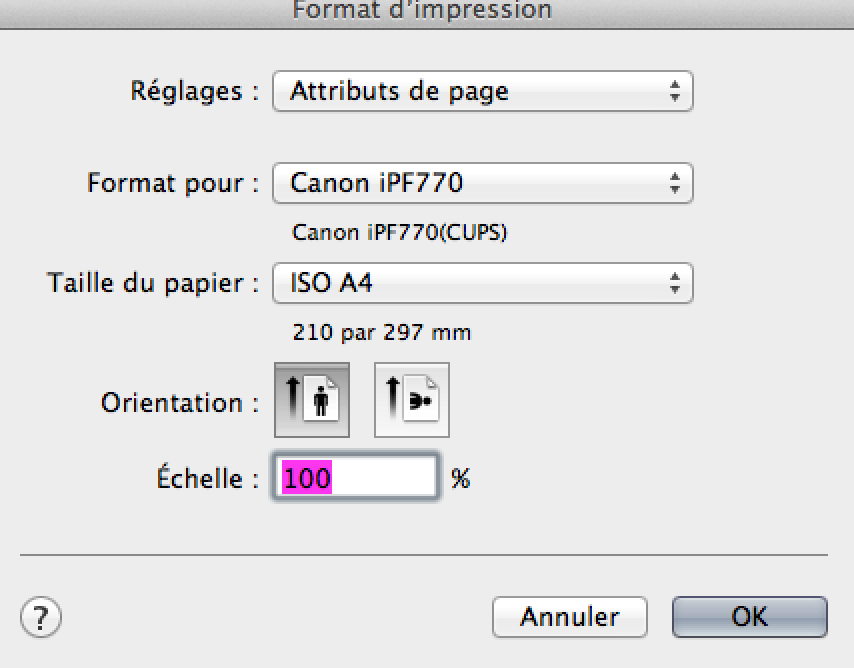Open the Format pour printer popup

(x=482, y=183)
